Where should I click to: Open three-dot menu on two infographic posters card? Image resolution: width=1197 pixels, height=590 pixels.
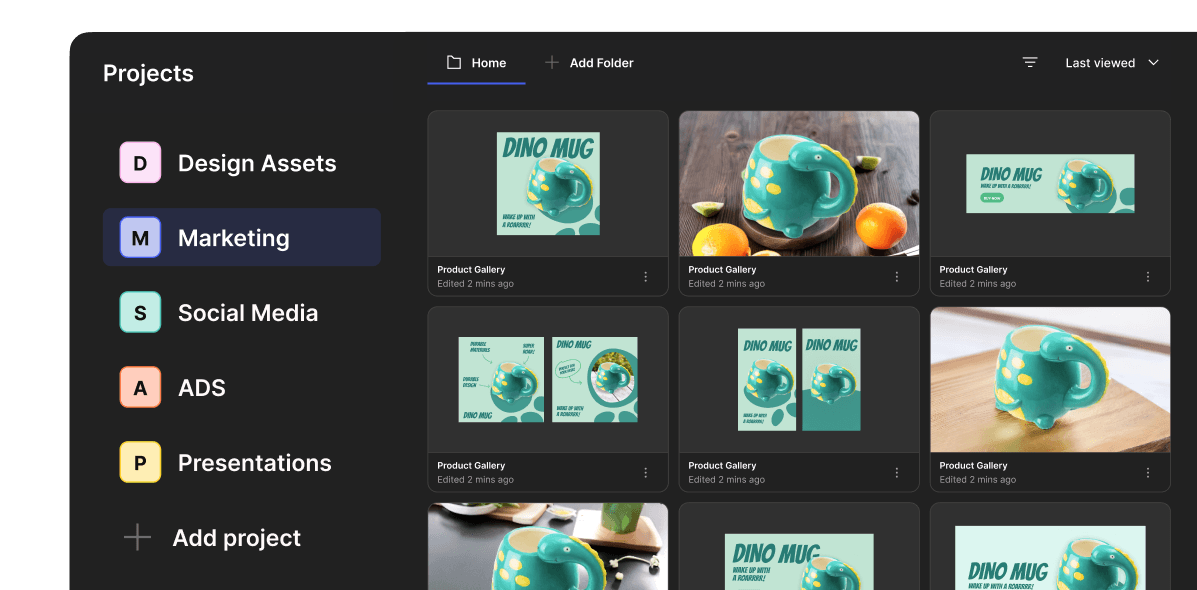click(x=646, y=472)
